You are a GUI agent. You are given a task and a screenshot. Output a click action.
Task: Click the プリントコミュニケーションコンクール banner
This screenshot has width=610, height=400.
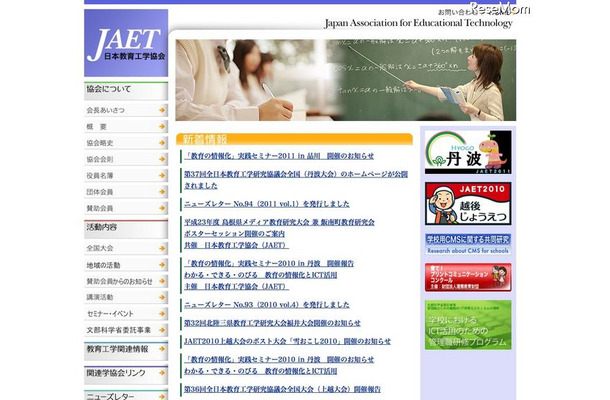468,277
